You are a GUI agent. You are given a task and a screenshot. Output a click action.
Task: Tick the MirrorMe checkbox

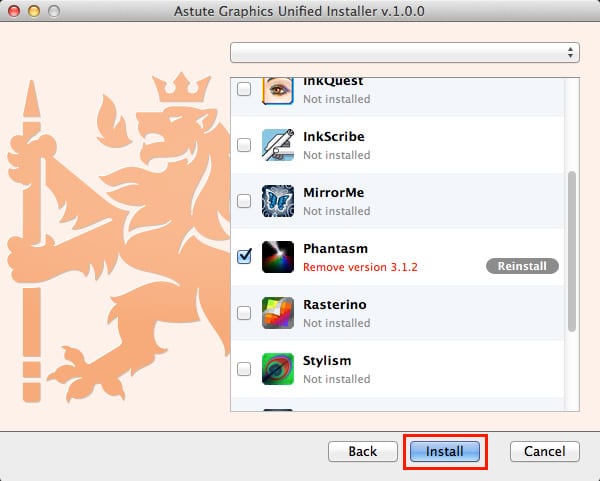click(x=244, y=201)
